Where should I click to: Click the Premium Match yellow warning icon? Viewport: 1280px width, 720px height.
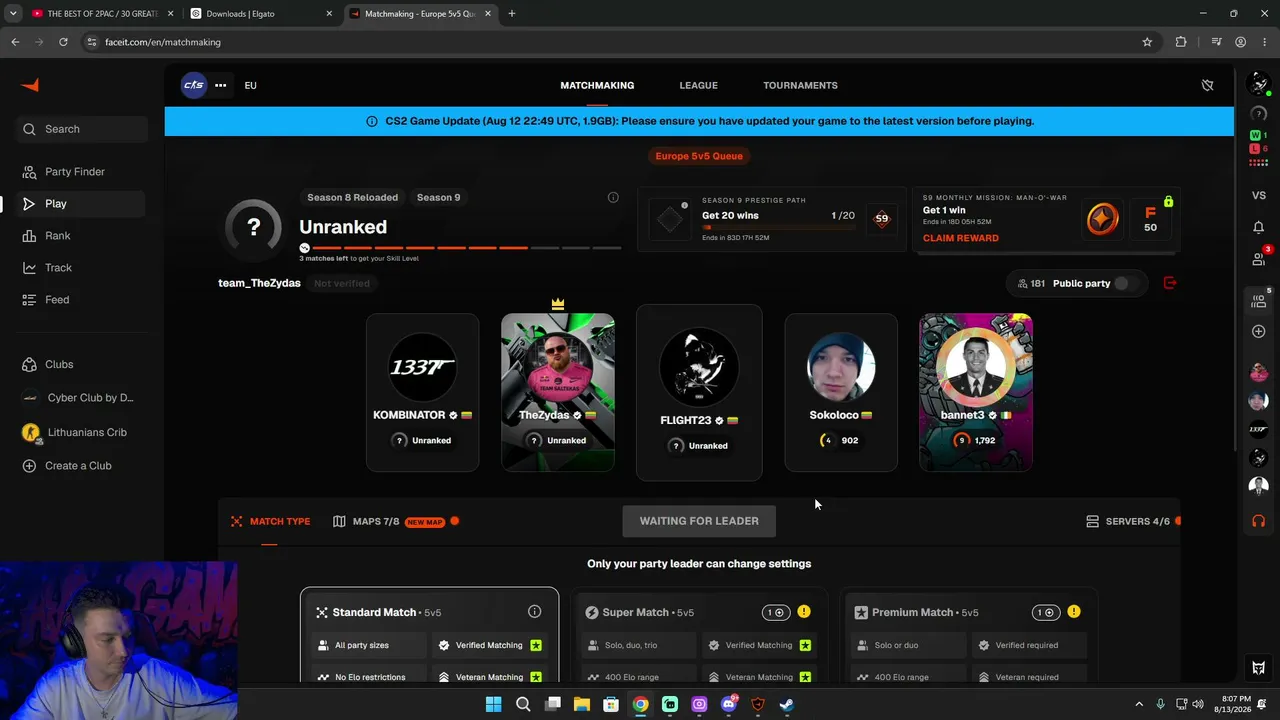click(x=1074, y=612)
